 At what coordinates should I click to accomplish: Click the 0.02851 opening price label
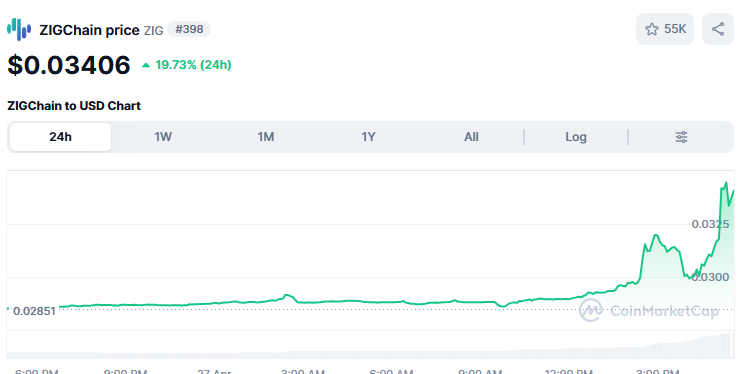34,311
